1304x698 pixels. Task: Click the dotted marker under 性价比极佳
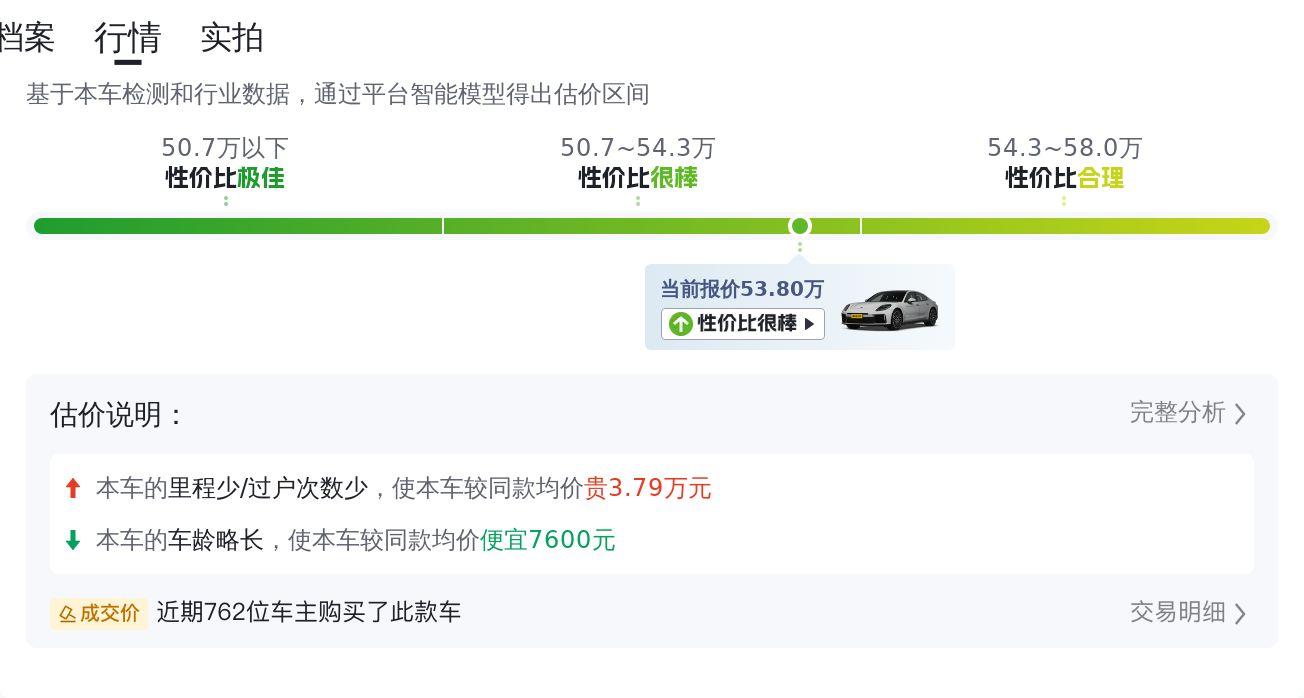click(x=224, y=199)
